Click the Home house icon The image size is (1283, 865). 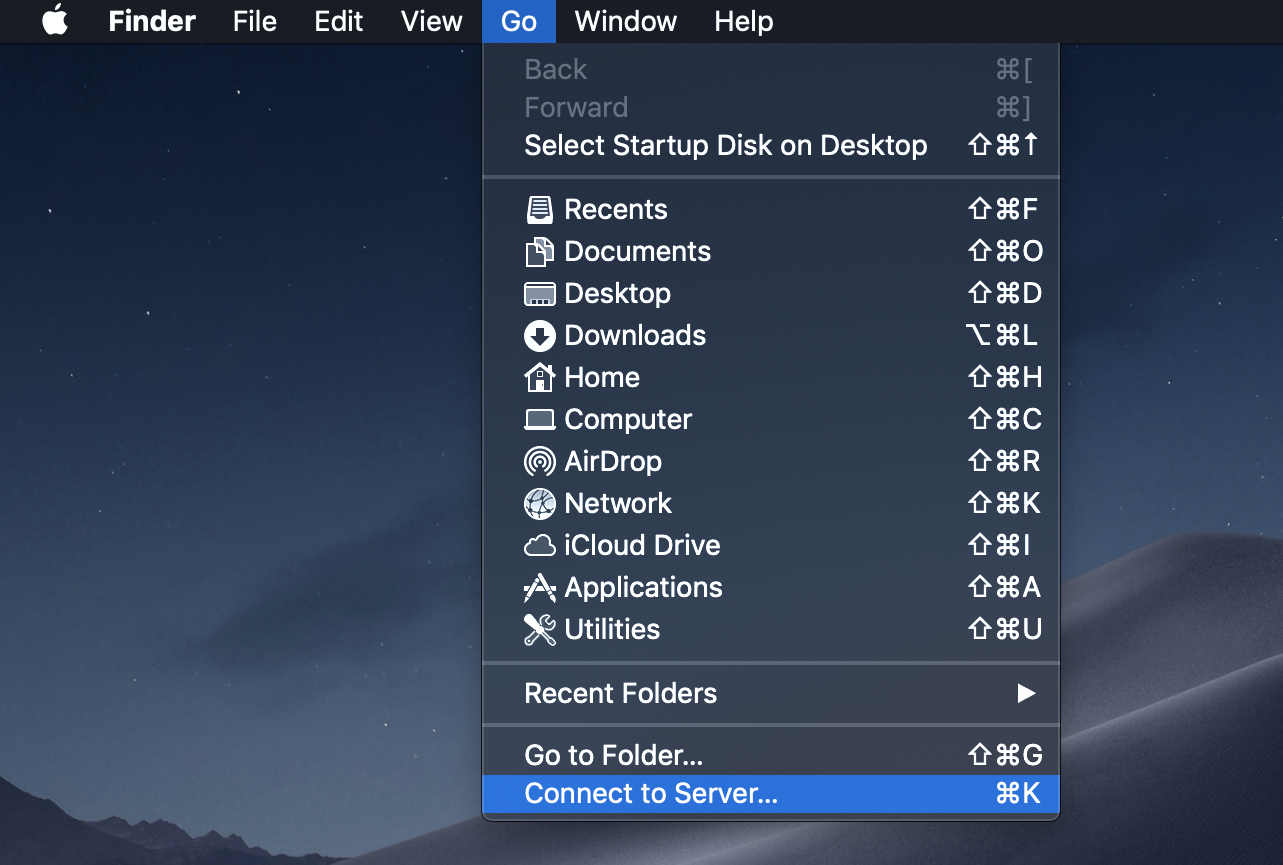[x=539, y=377]
